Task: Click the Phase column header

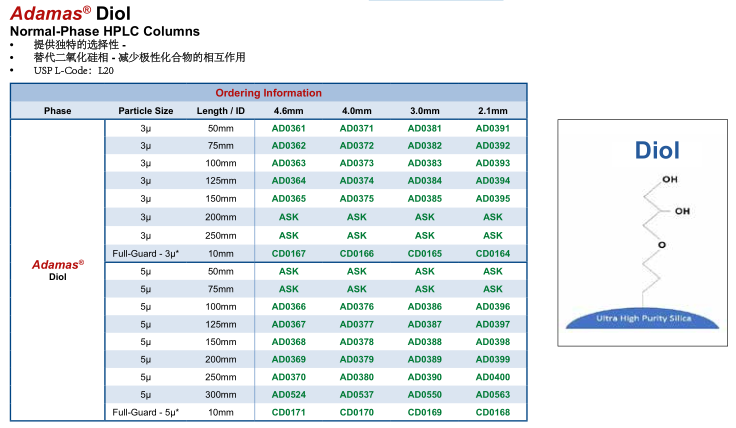Action: tap(57, 111)
